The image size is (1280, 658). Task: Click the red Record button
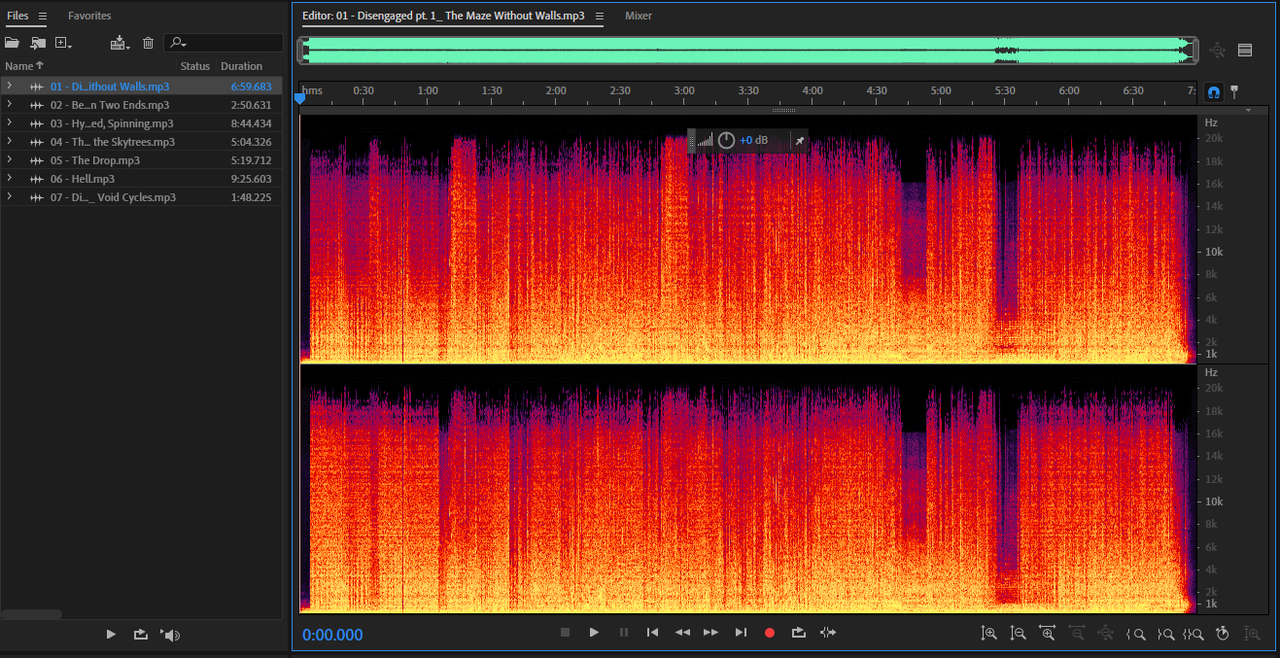point(770,632)
